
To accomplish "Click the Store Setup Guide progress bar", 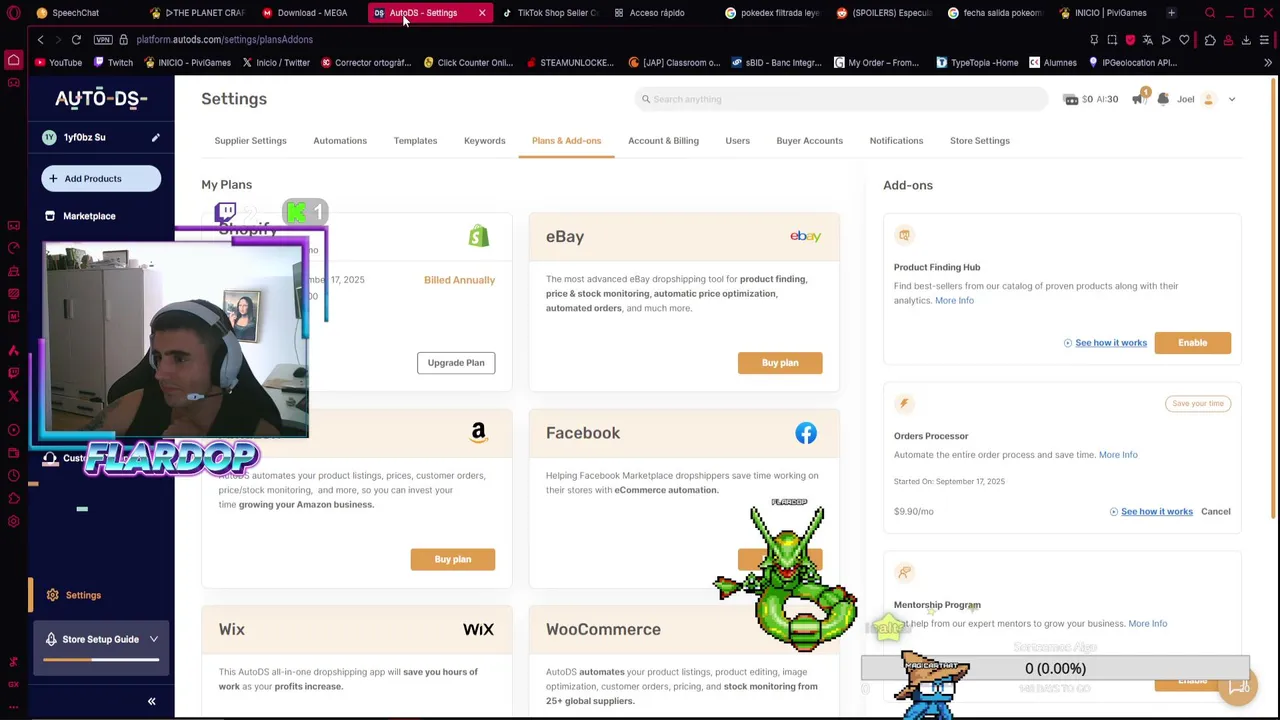I will 101,660.
